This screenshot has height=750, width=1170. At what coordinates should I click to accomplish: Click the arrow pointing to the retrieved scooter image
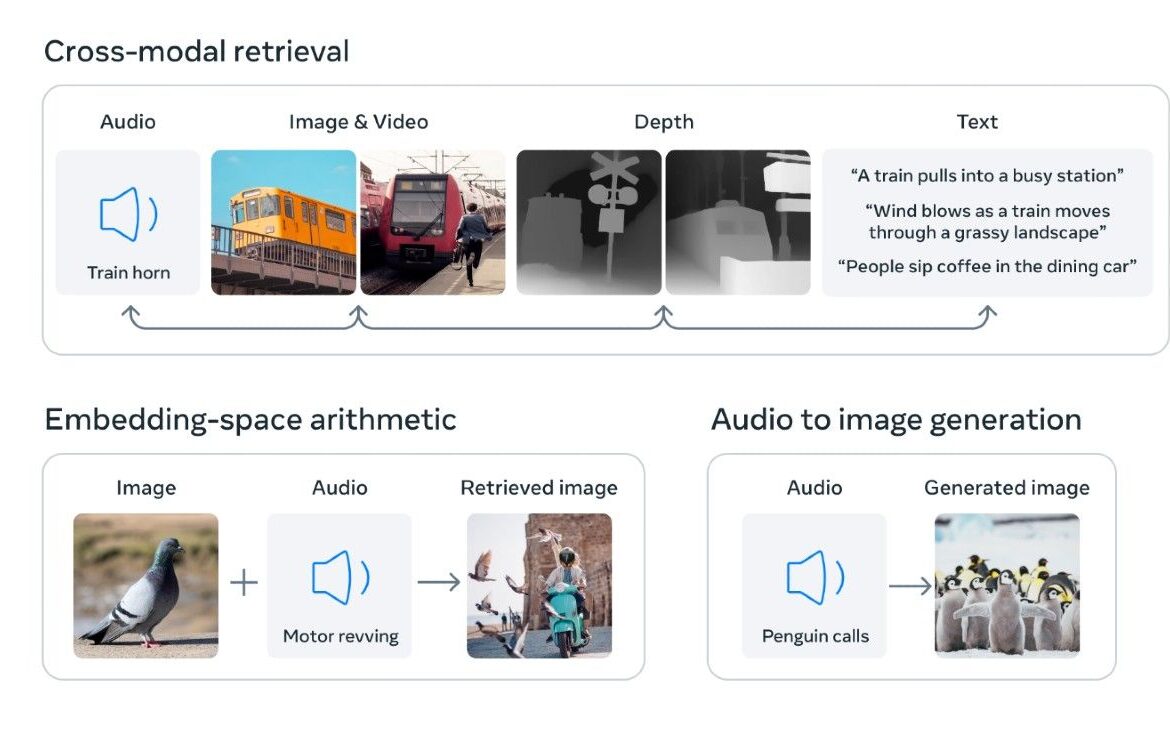(439, 582)
